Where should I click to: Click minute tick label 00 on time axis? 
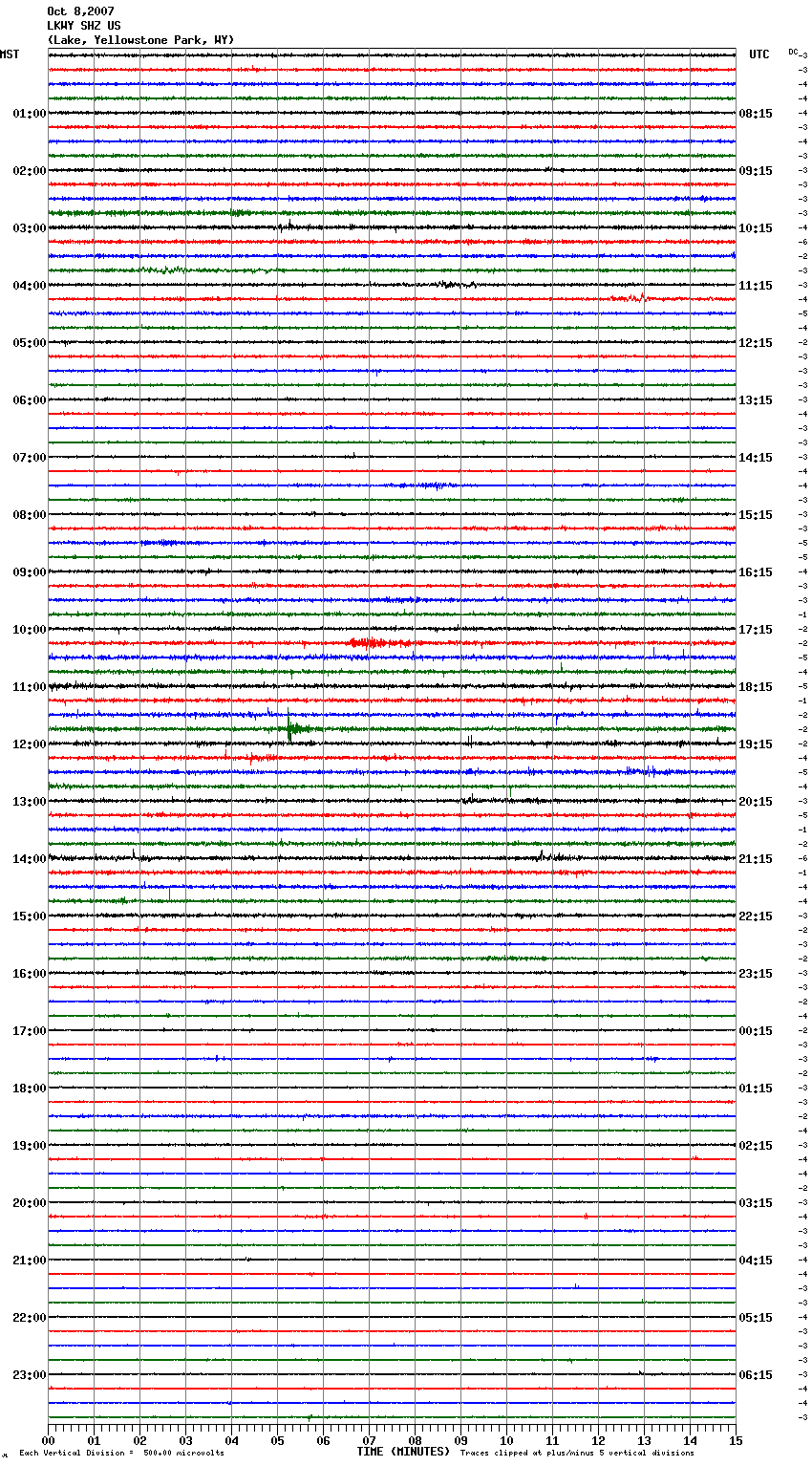tap(48, 1440)
